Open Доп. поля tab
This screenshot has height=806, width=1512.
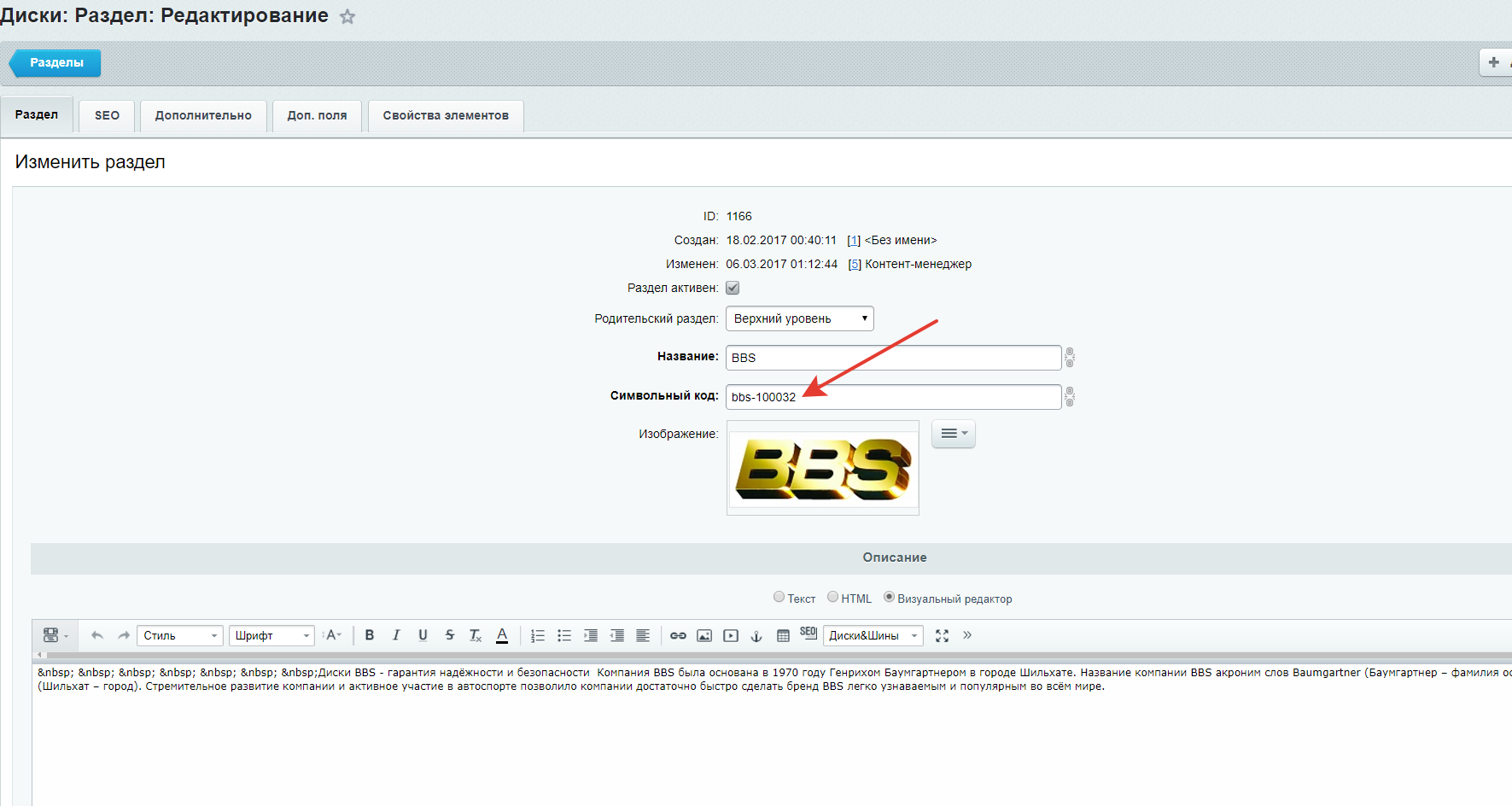[x=317, y=115]
